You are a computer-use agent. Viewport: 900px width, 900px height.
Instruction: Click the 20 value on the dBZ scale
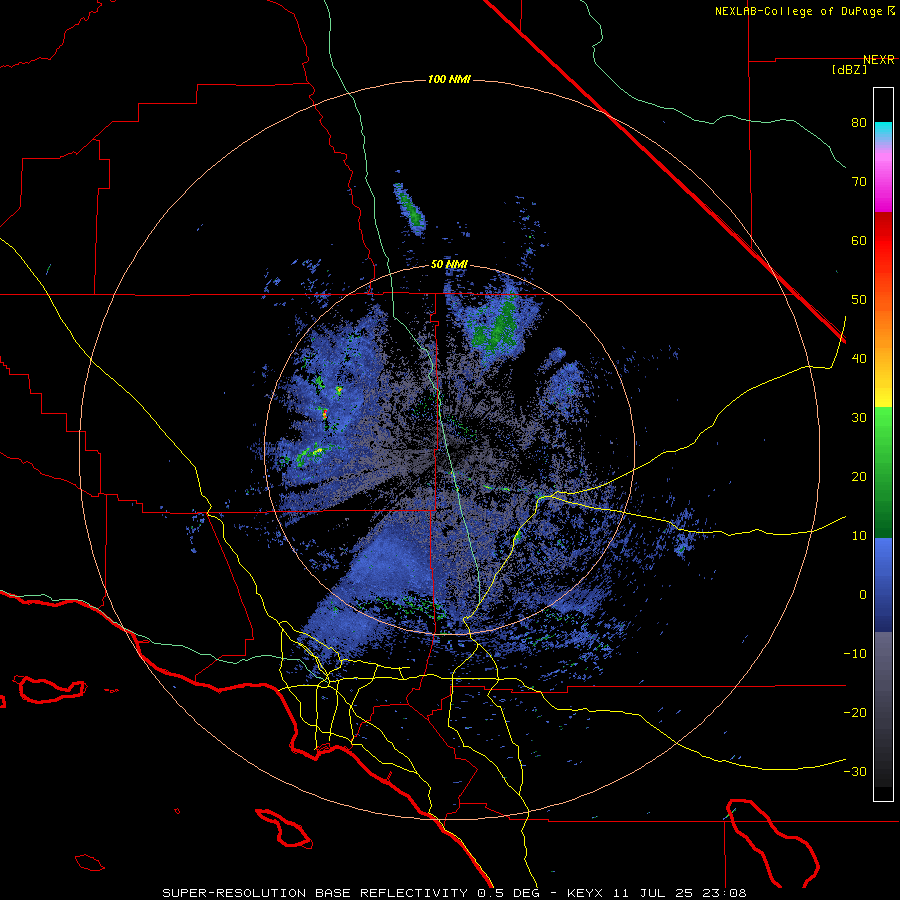859,477
